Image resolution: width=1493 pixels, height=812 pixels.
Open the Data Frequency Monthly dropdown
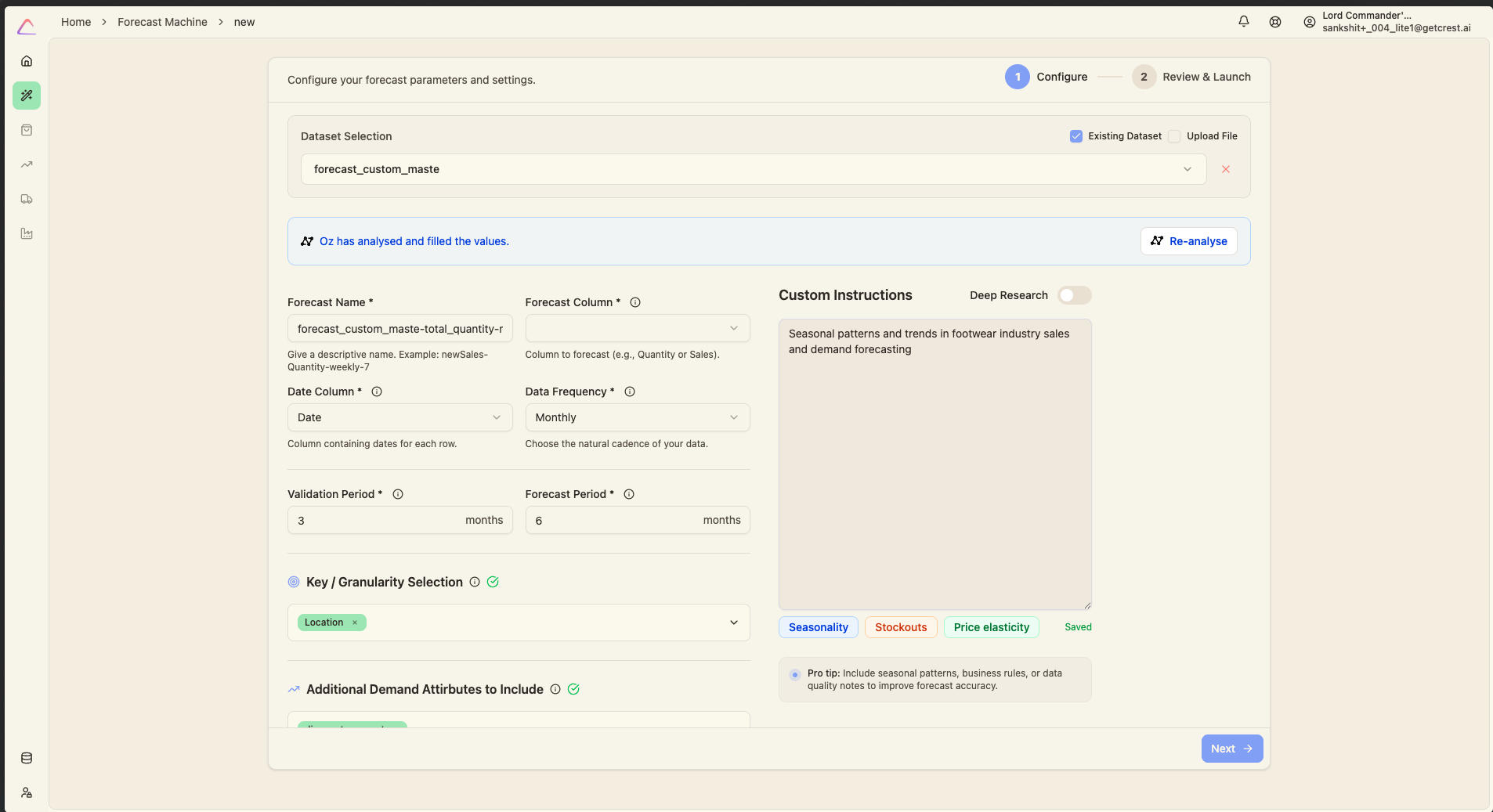tap(638, 417)
